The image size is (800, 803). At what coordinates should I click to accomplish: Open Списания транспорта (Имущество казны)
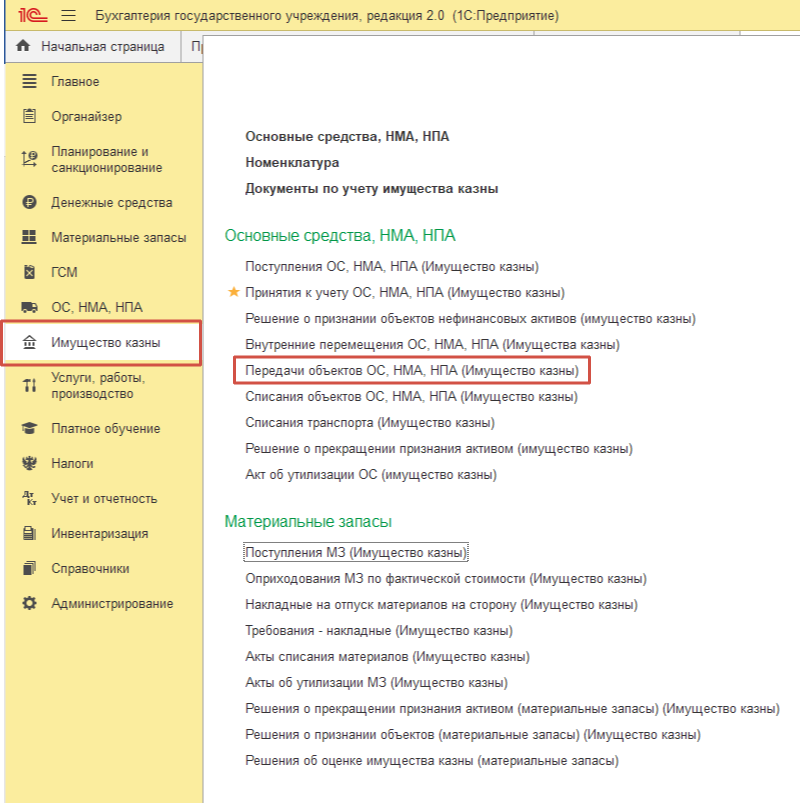point(370,422)
